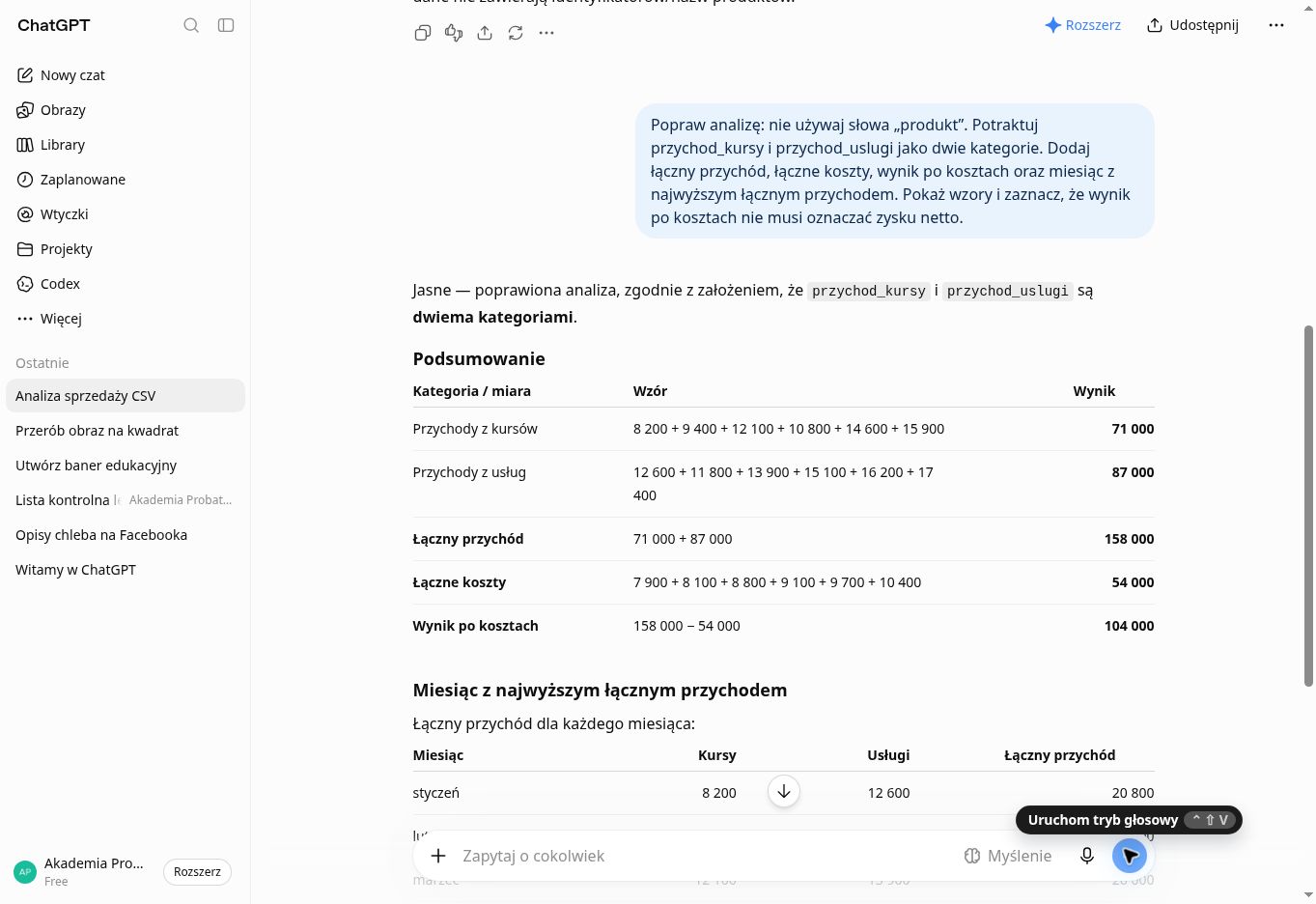Open Wtyczki in the sidebar

[126, 214]
